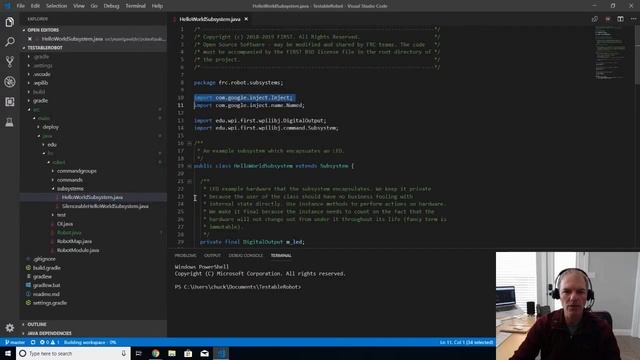Click the open changes icon in editor toolbar
The width and height of the screenshot is (640, 360).
coord(595,19)
